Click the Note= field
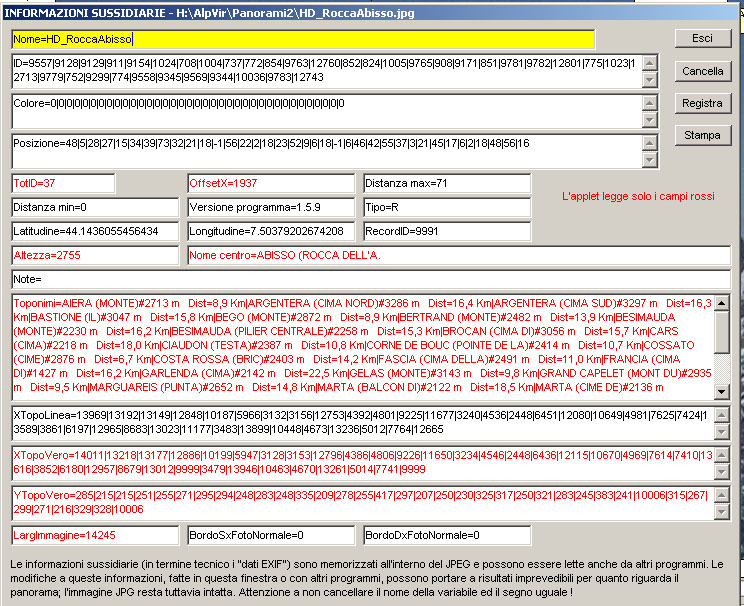The height and width of the screenshot is (606, 744). [x=371, y=279]
